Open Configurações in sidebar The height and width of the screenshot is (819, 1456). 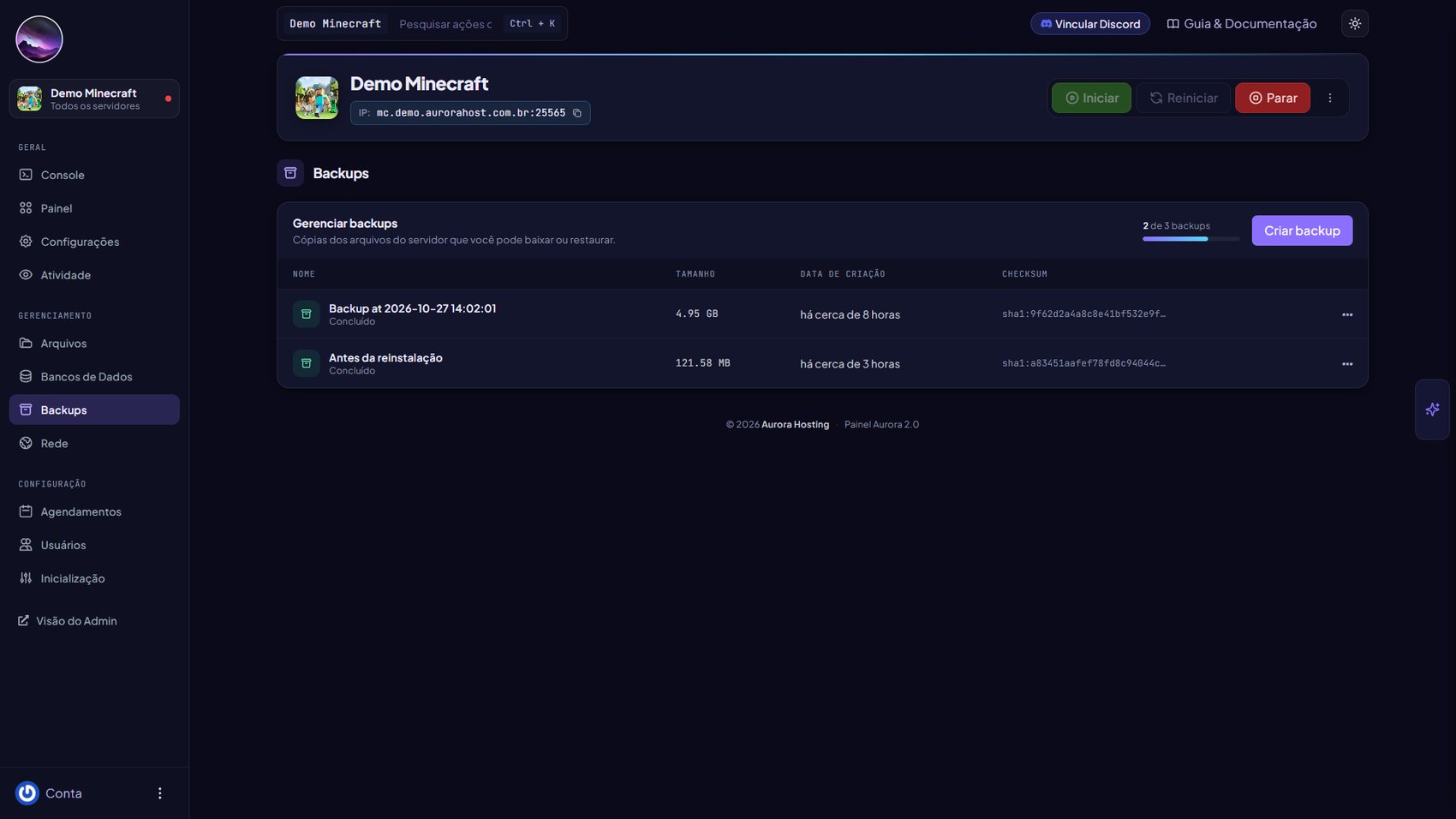(94, 242)
